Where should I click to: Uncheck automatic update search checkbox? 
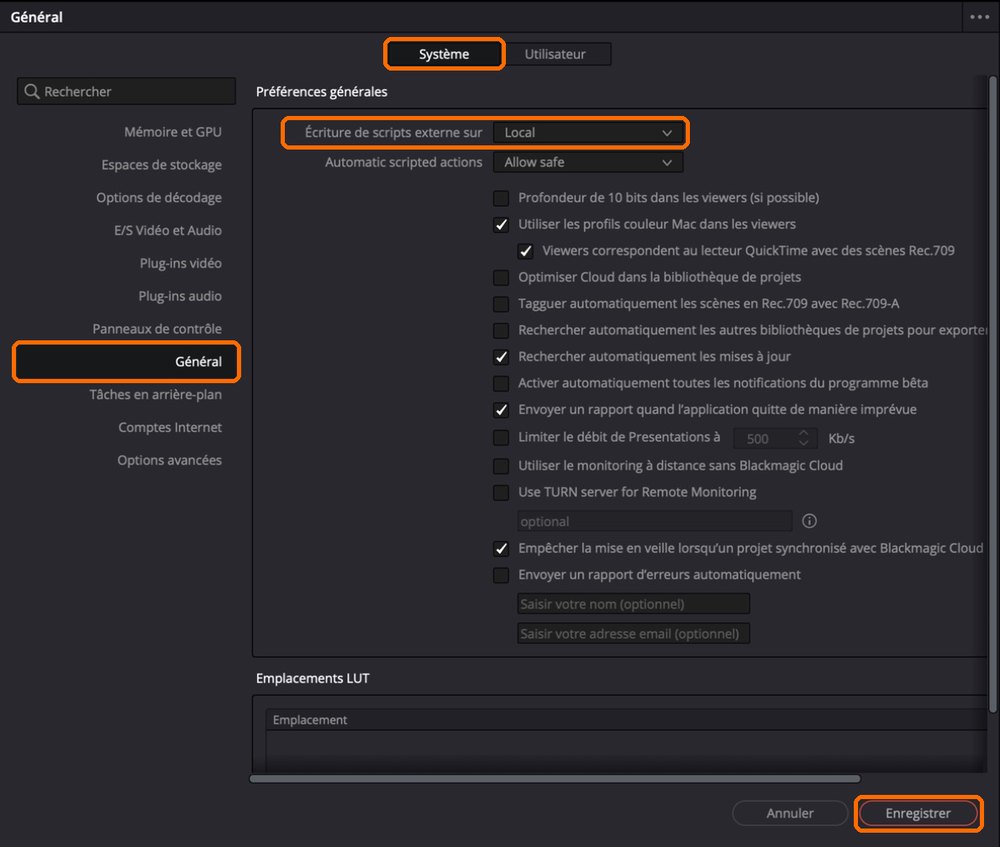tap(501, 357)
